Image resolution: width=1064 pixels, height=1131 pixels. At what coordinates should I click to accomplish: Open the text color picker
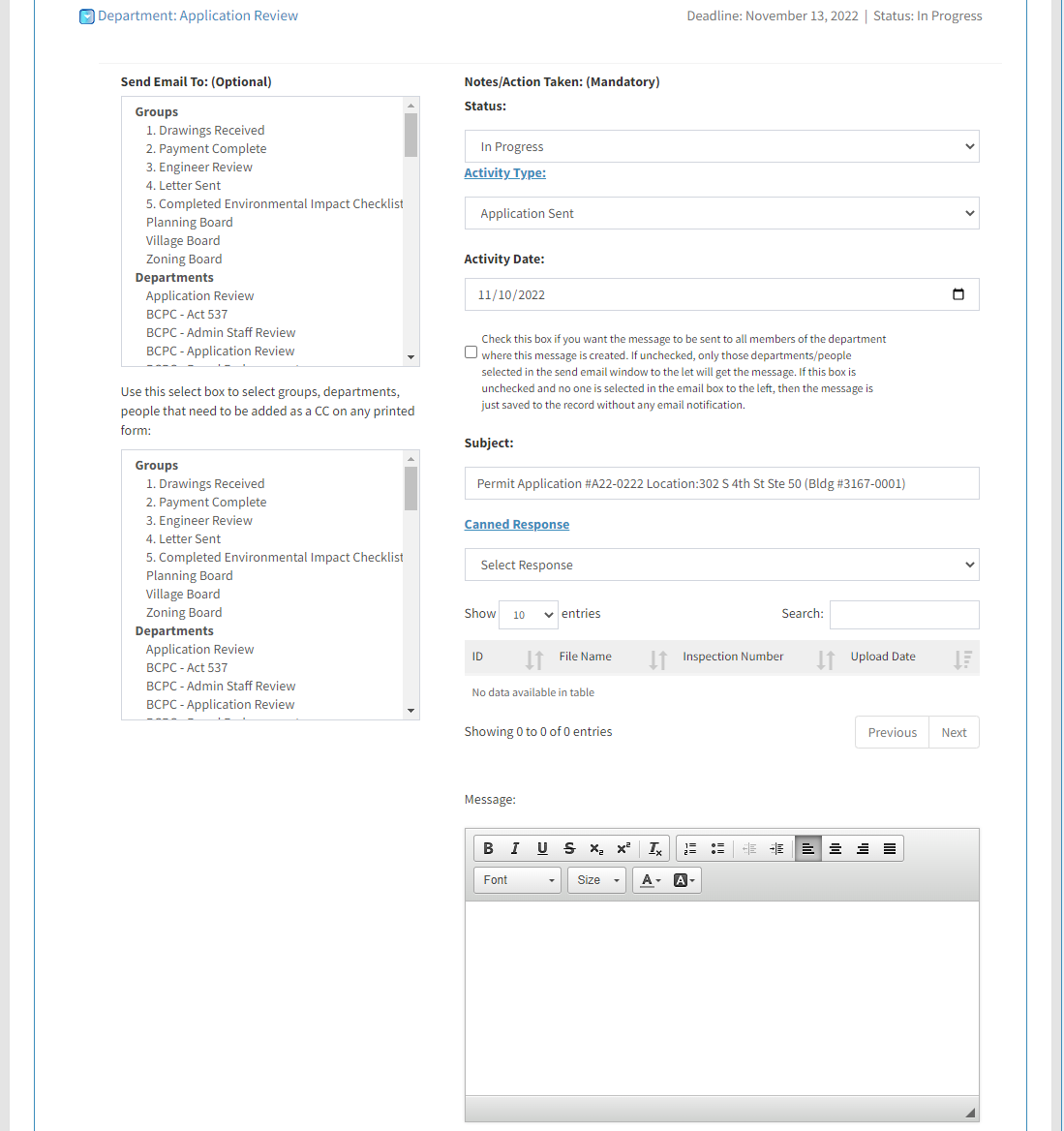(x=651, y=880)
